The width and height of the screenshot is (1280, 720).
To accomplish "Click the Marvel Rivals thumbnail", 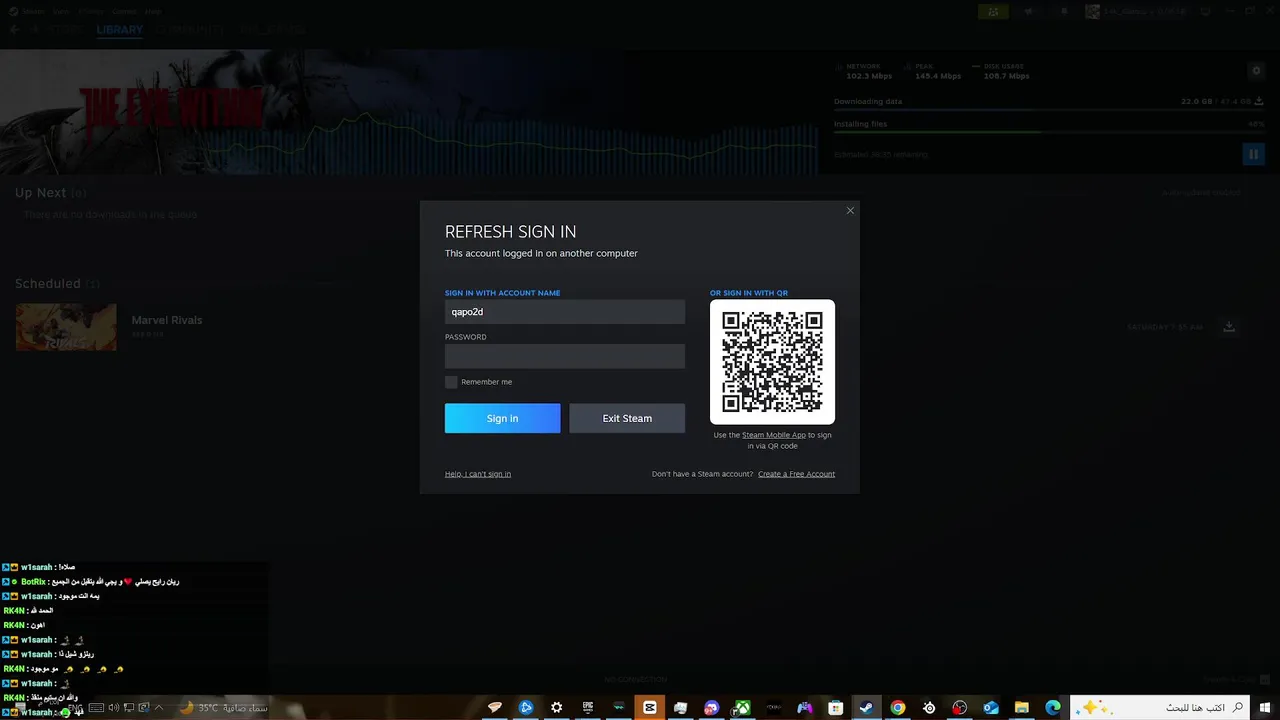I will pyautogui.click(x=66, y=327).
